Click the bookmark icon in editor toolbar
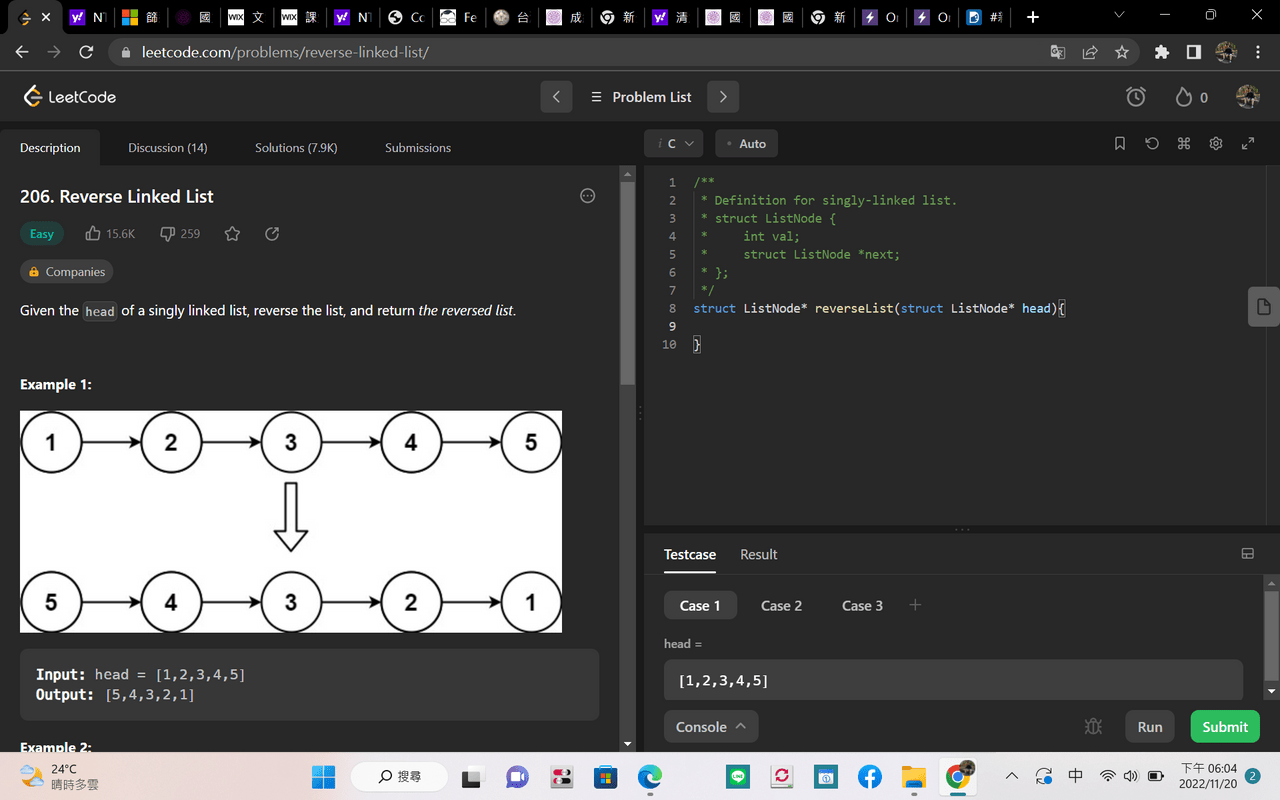 coord(1120,144)
